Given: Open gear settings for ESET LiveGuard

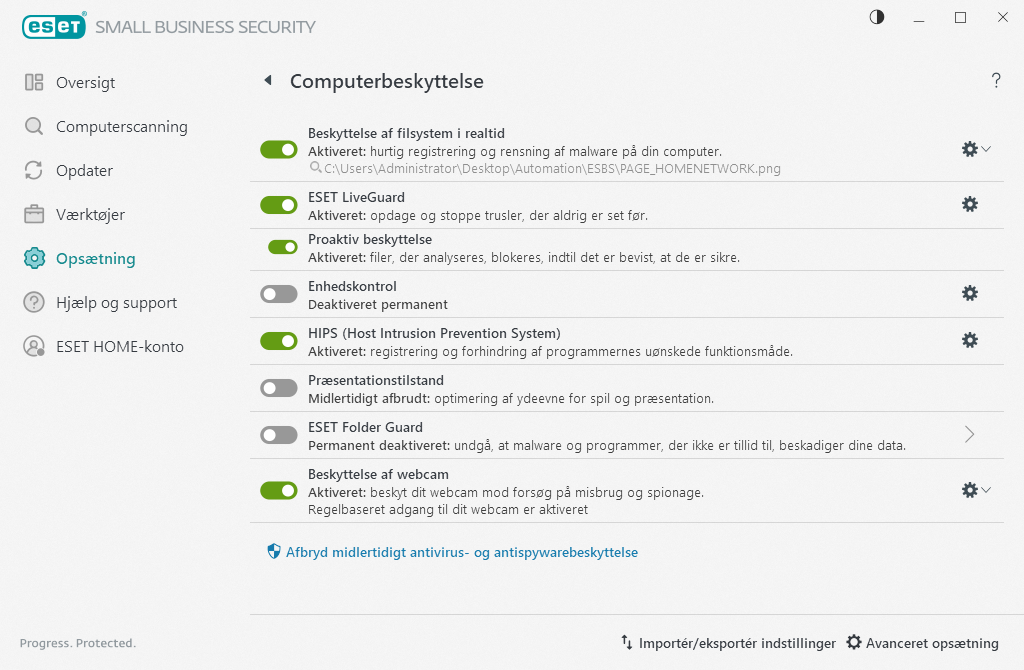Looking at the screenshot, I should (x=969, y=204).
